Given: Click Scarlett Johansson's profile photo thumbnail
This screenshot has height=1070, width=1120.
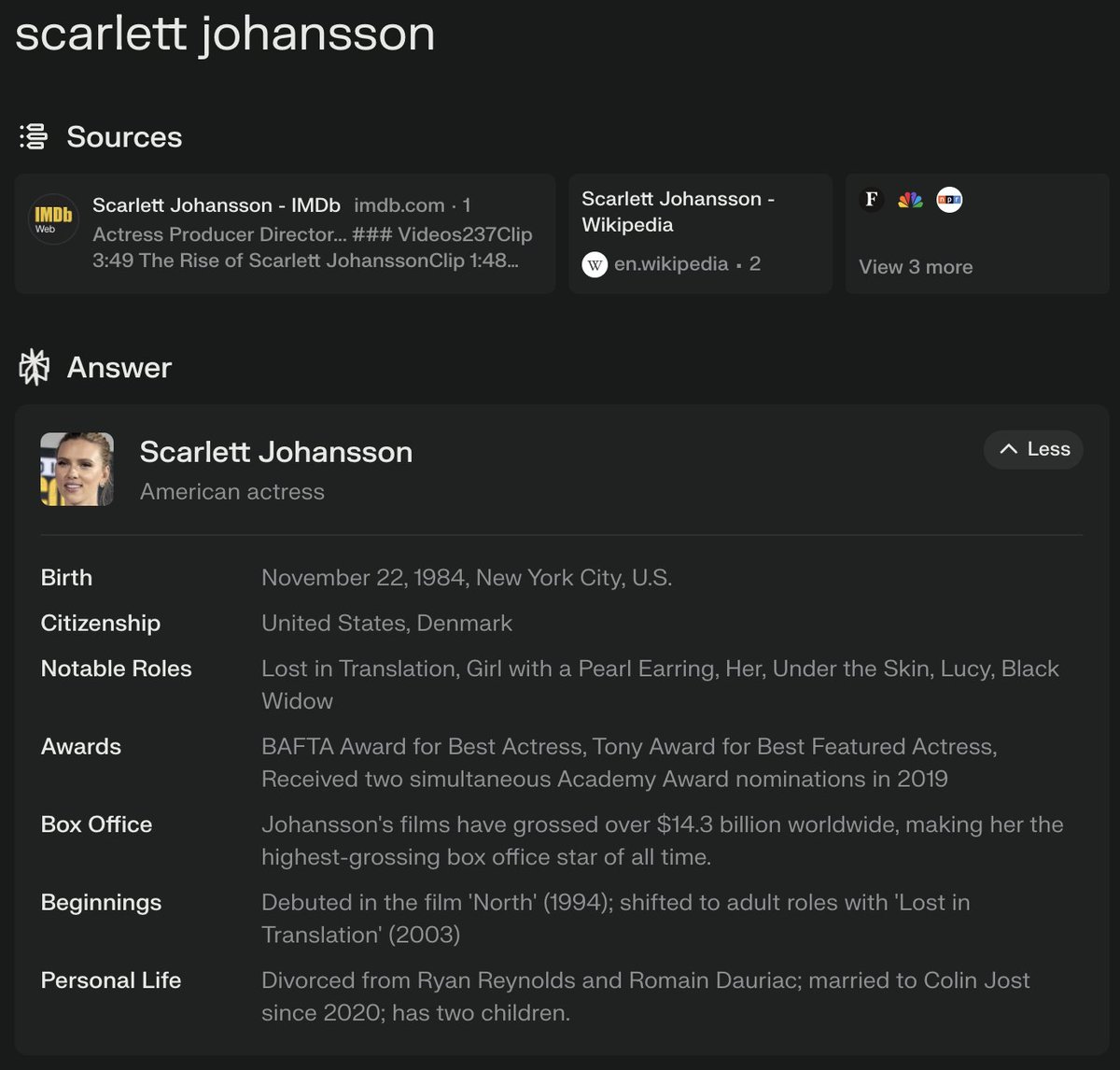Looking at the screenshot, I should click(x=77, y=469).
